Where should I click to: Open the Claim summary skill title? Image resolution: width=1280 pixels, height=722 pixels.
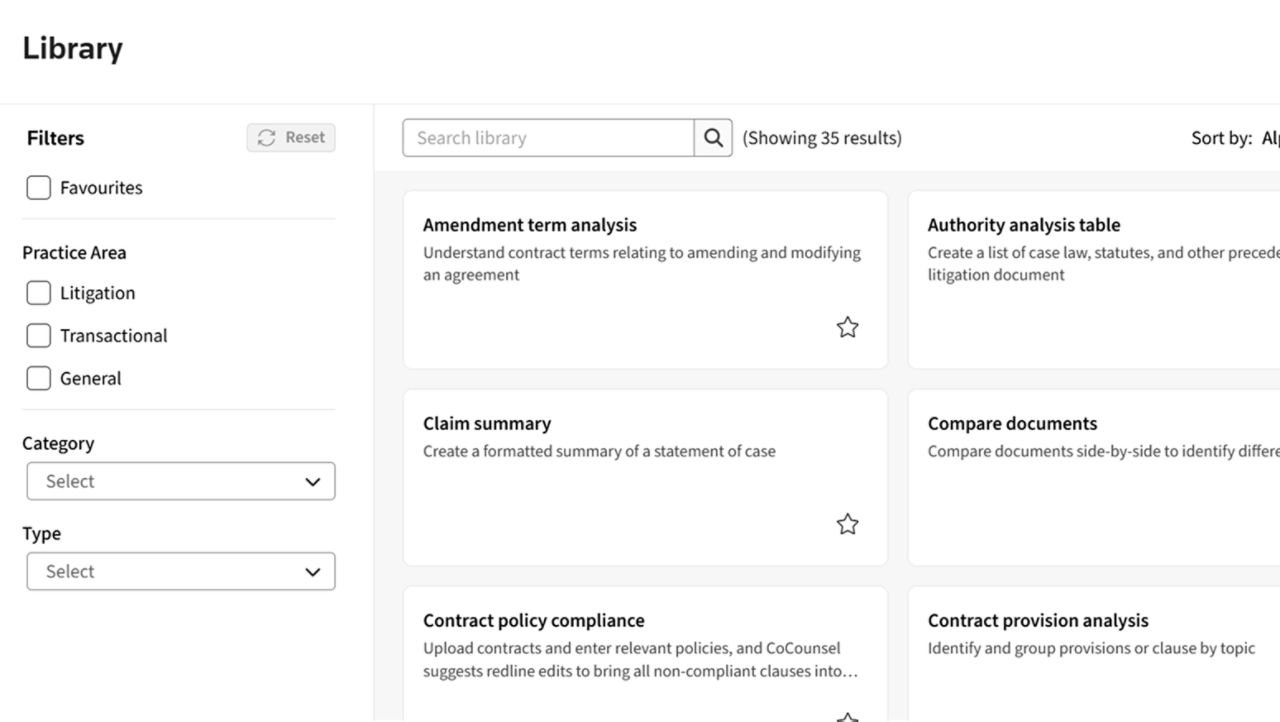tap(486, 423)
